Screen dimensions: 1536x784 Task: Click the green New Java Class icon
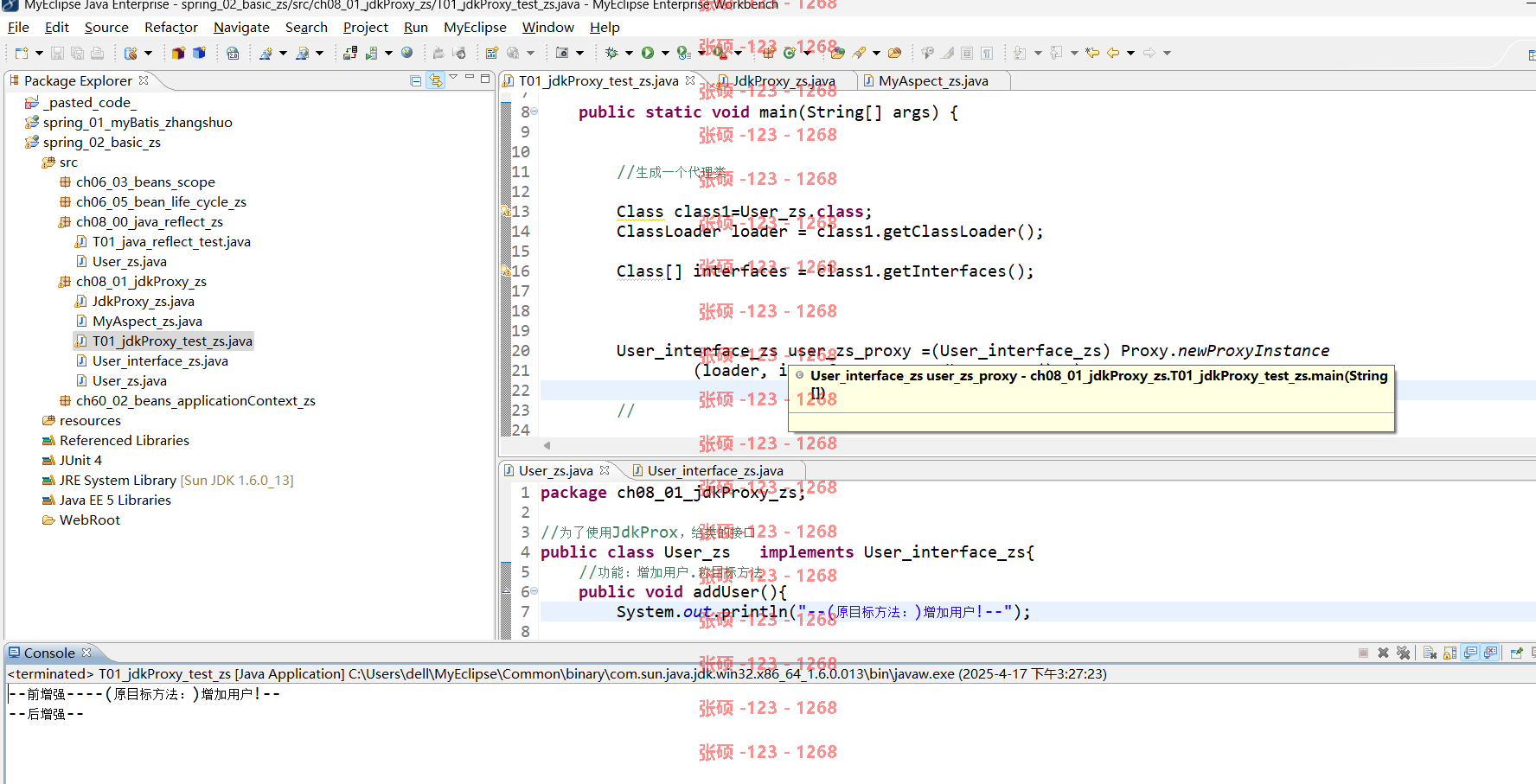click(x=789, y=53)
